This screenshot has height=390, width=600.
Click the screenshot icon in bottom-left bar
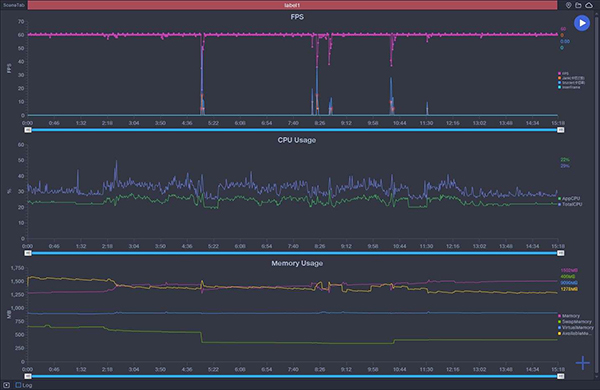7,385
